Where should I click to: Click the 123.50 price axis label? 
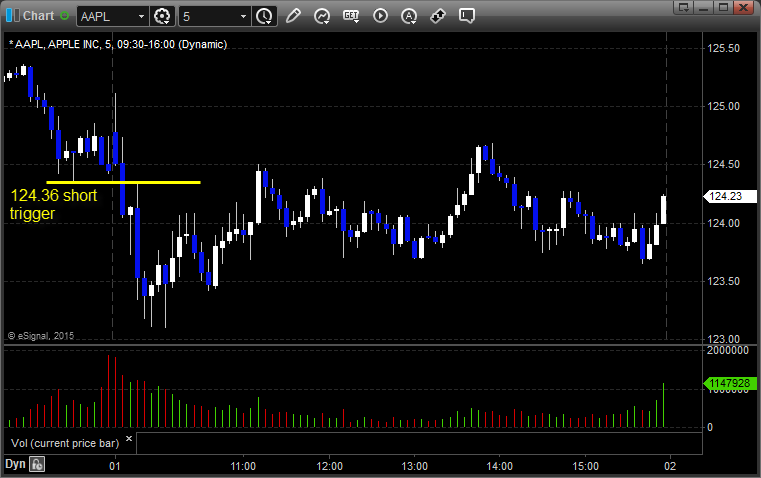click(x=724, y=281)
